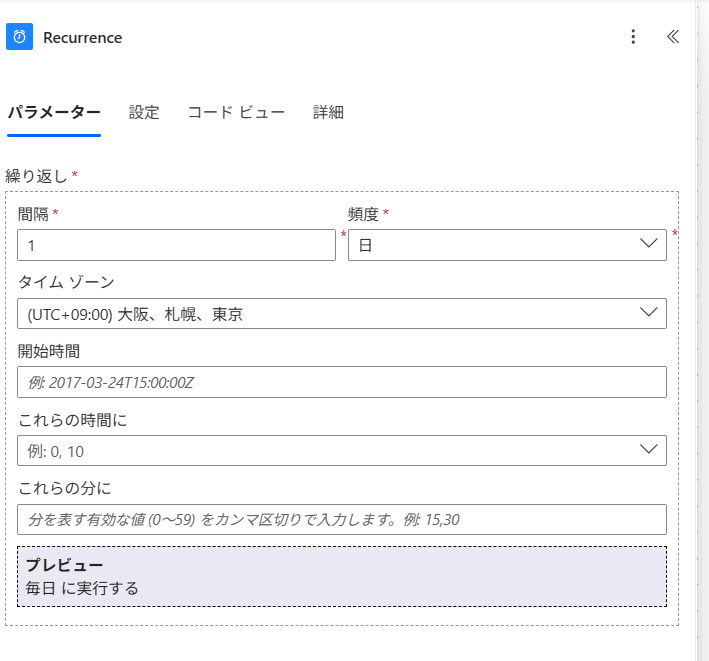The height and width of the screenshot is (661, 709).
Task: Open the コード ビュー tab
Action: coord(236,112)
